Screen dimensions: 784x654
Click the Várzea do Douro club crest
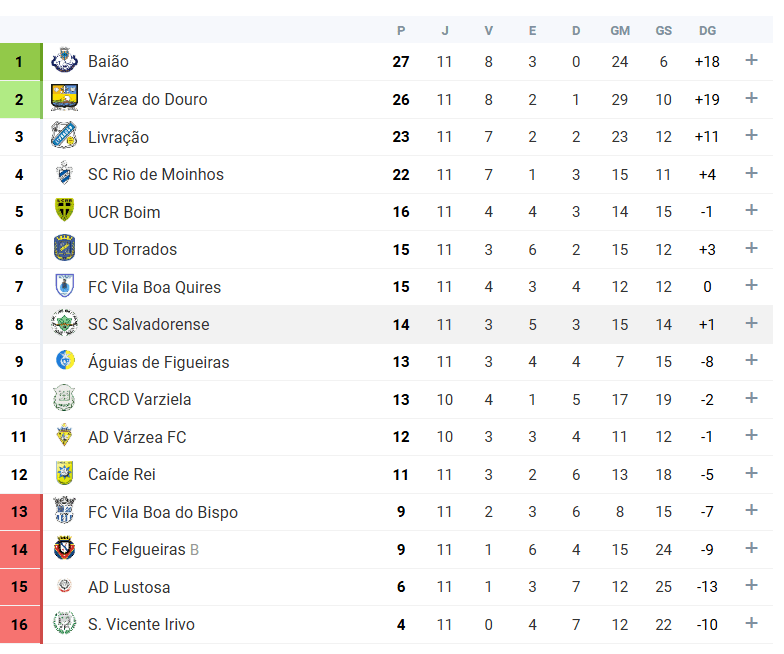coord(64,99)
